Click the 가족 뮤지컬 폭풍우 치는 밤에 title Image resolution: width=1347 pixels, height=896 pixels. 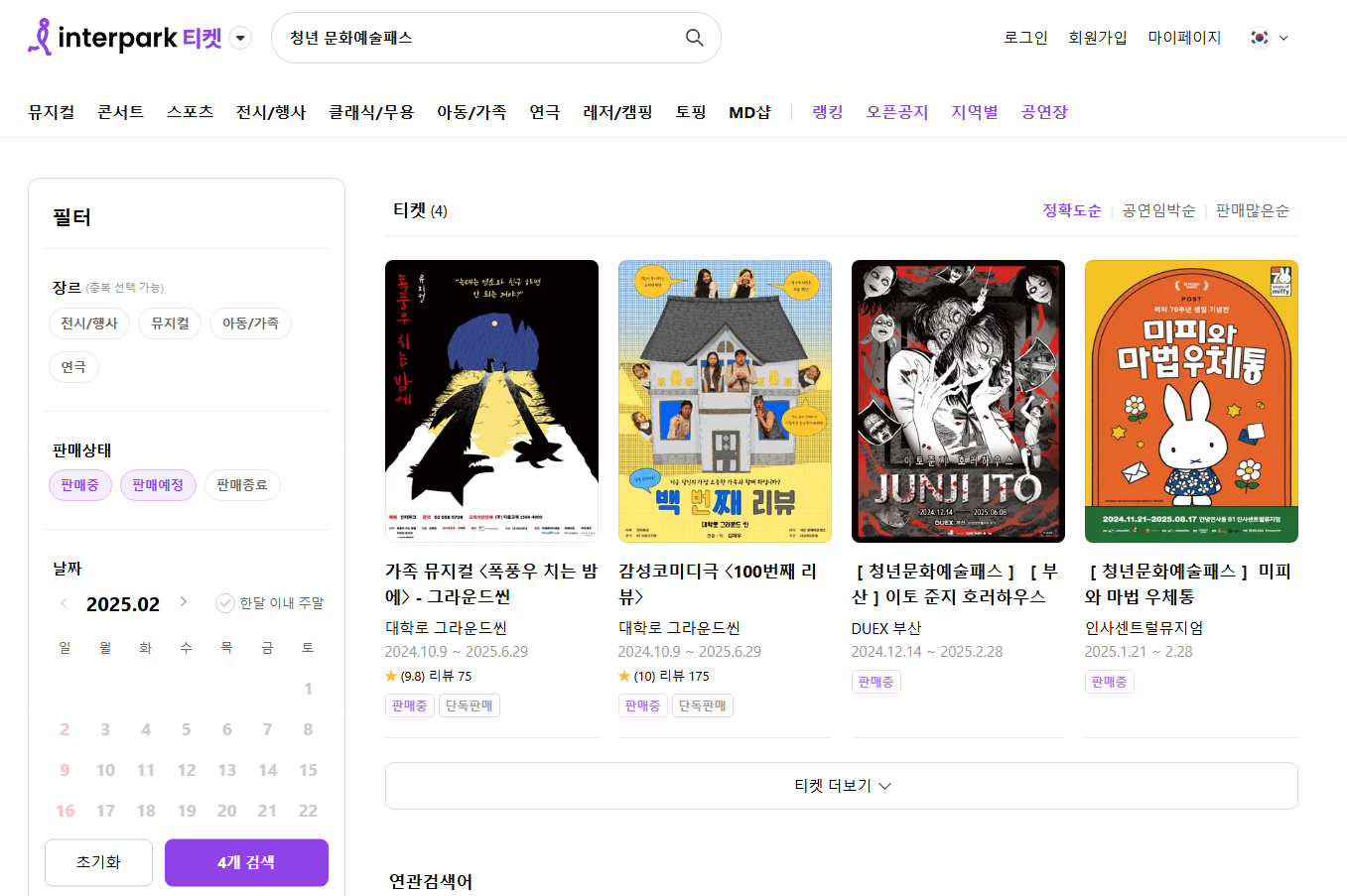pos(491,584)
